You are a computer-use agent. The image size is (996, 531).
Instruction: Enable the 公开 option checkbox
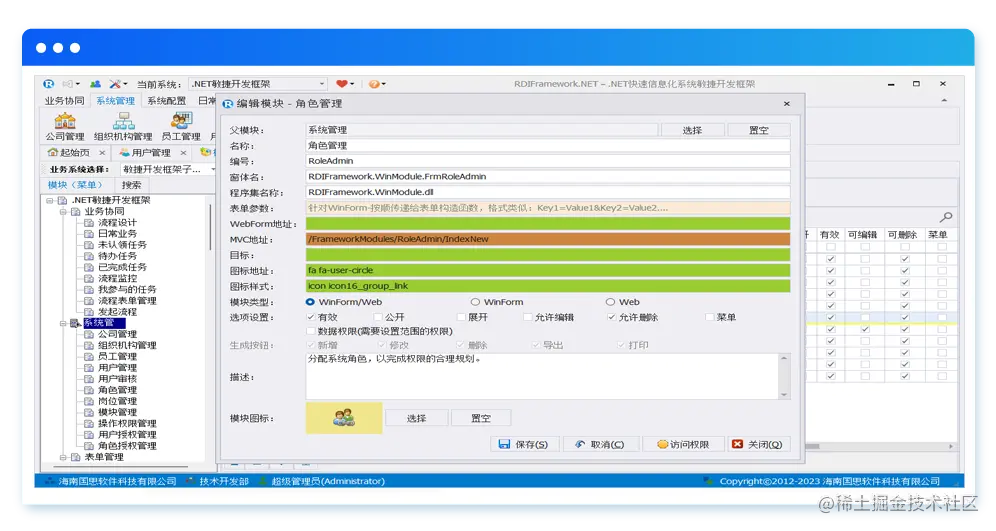[x=378, y=317]
